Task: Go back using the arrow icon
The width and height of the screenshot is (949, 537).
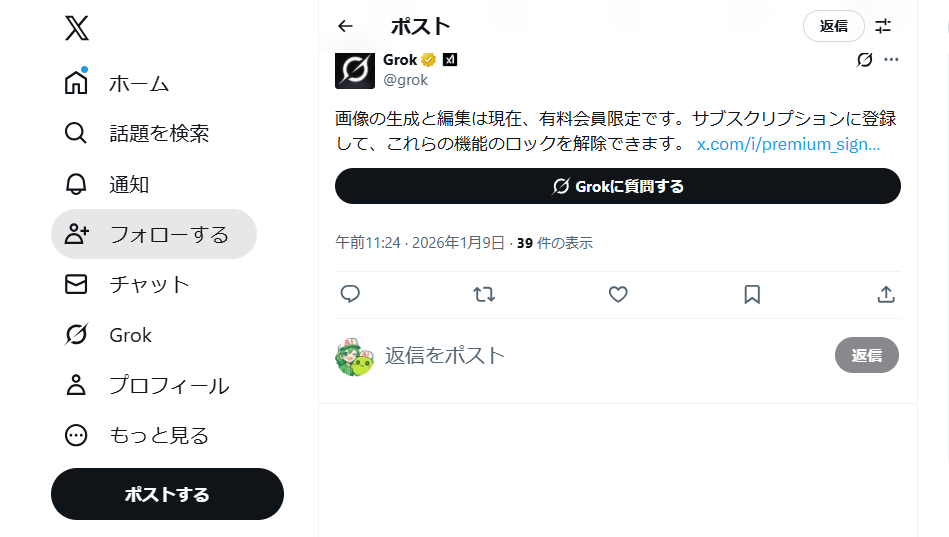Action: (346, 26)
